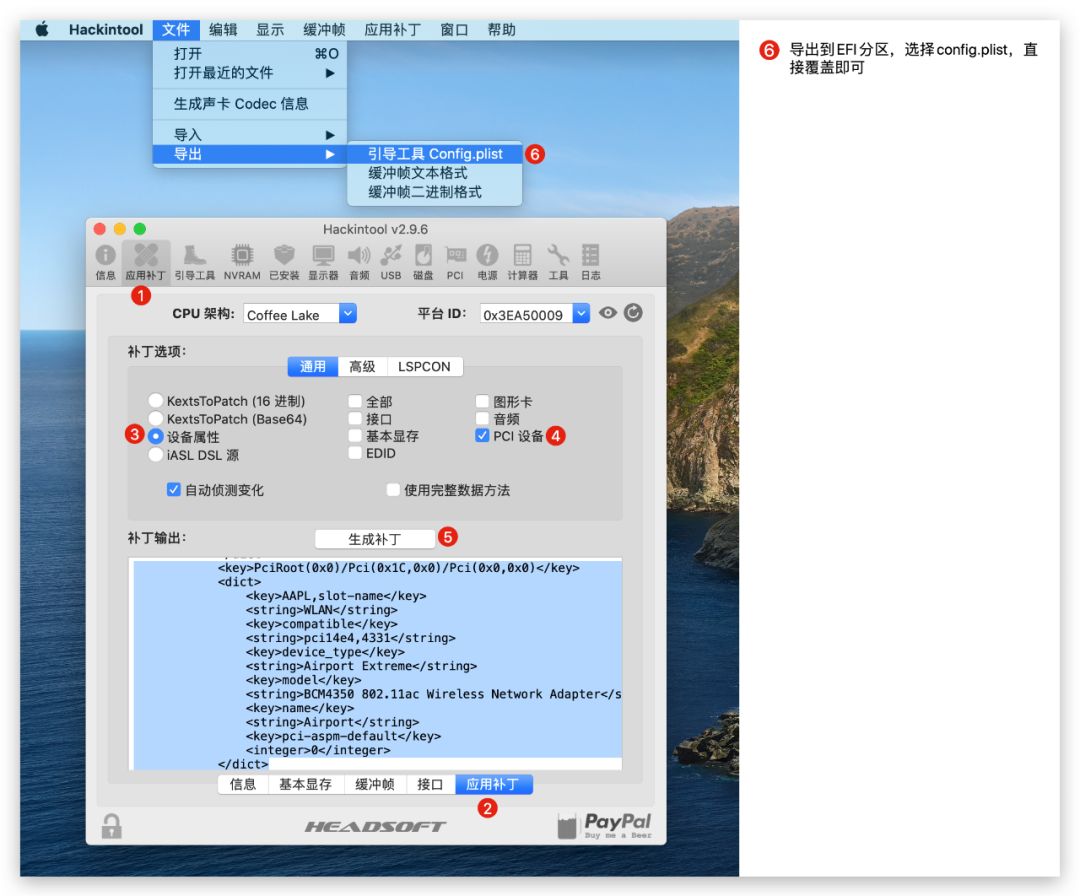Screen dimensions: 1080x896
Task: Open the 文件 menu
Action: [x=176, y=30]
